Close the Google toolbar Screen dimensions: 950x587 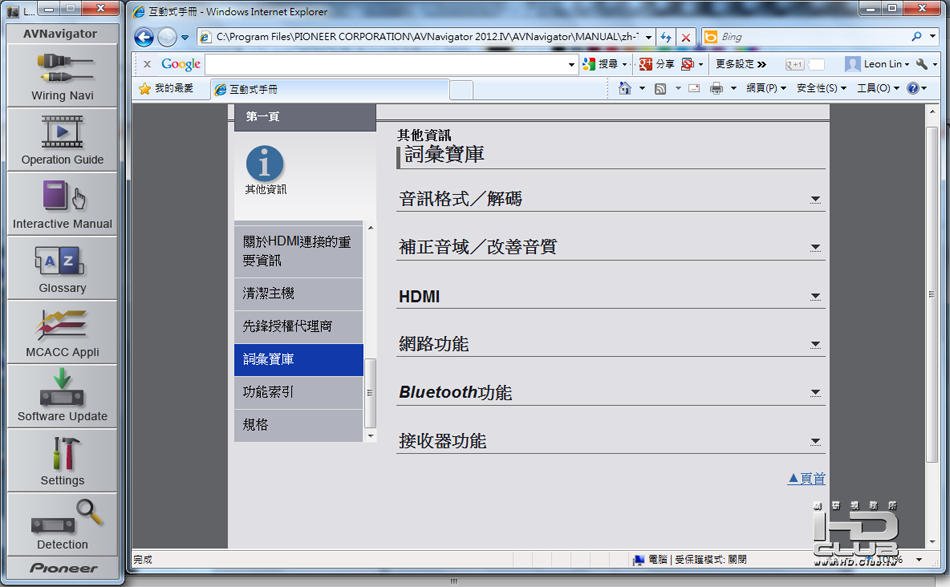147,64
